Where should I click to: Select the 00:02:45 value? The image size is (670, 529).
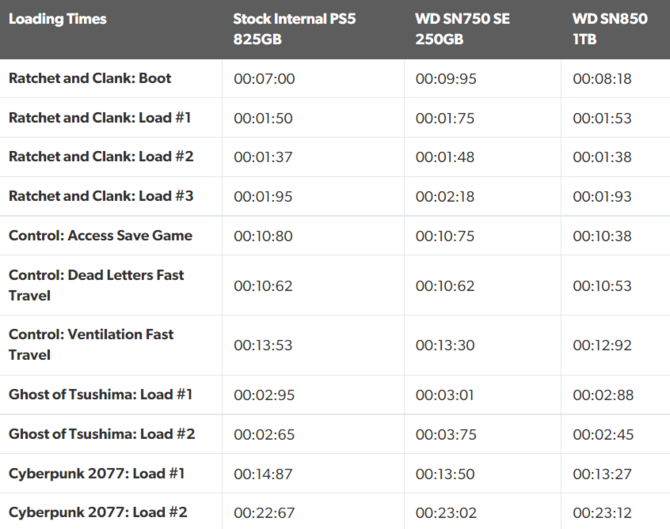tap(603, 435)
